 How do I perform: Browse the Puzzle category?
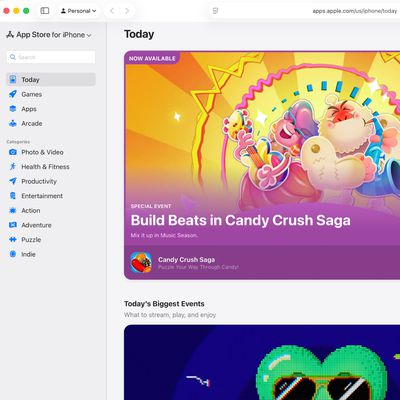pyautogui.click(x=51, y=240)
